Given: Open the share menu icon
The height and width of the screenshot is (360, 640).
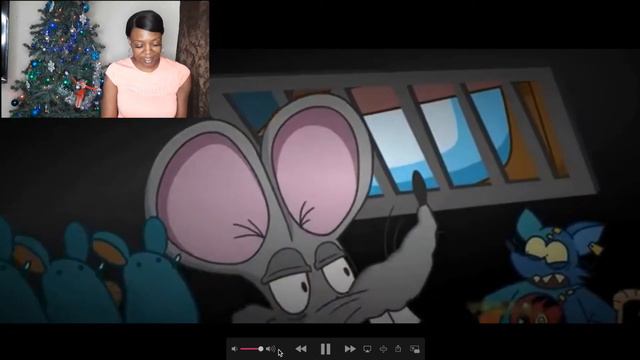Looking at the screenshot, I should [398, 349].
